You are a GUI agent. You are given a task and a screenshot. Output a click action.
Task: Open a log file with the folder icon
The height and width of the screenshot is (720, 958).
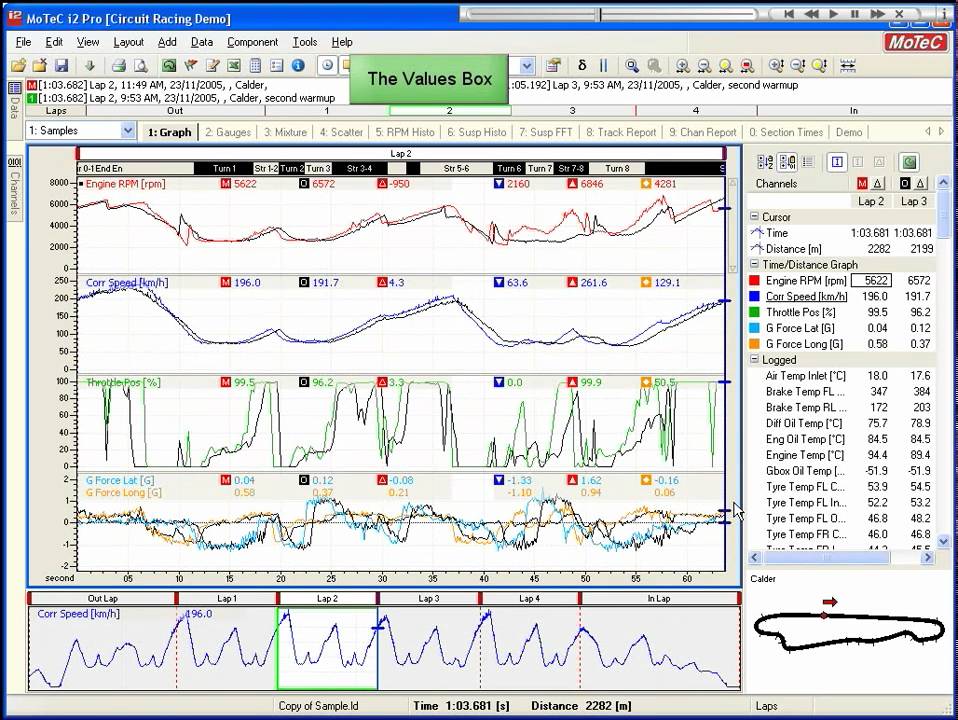18,65
